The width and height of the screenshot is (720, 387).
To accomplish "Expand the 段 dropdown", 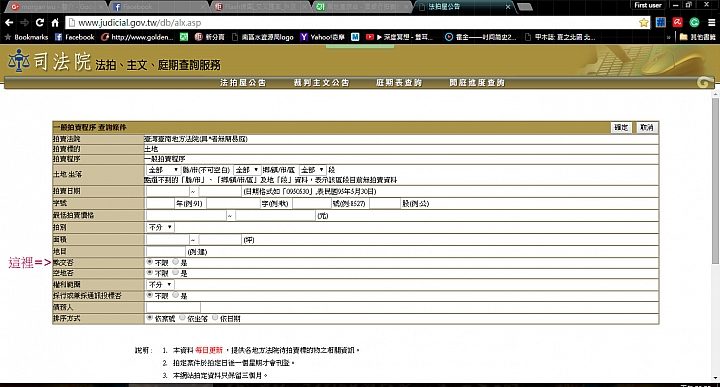I will coord(313,170).
